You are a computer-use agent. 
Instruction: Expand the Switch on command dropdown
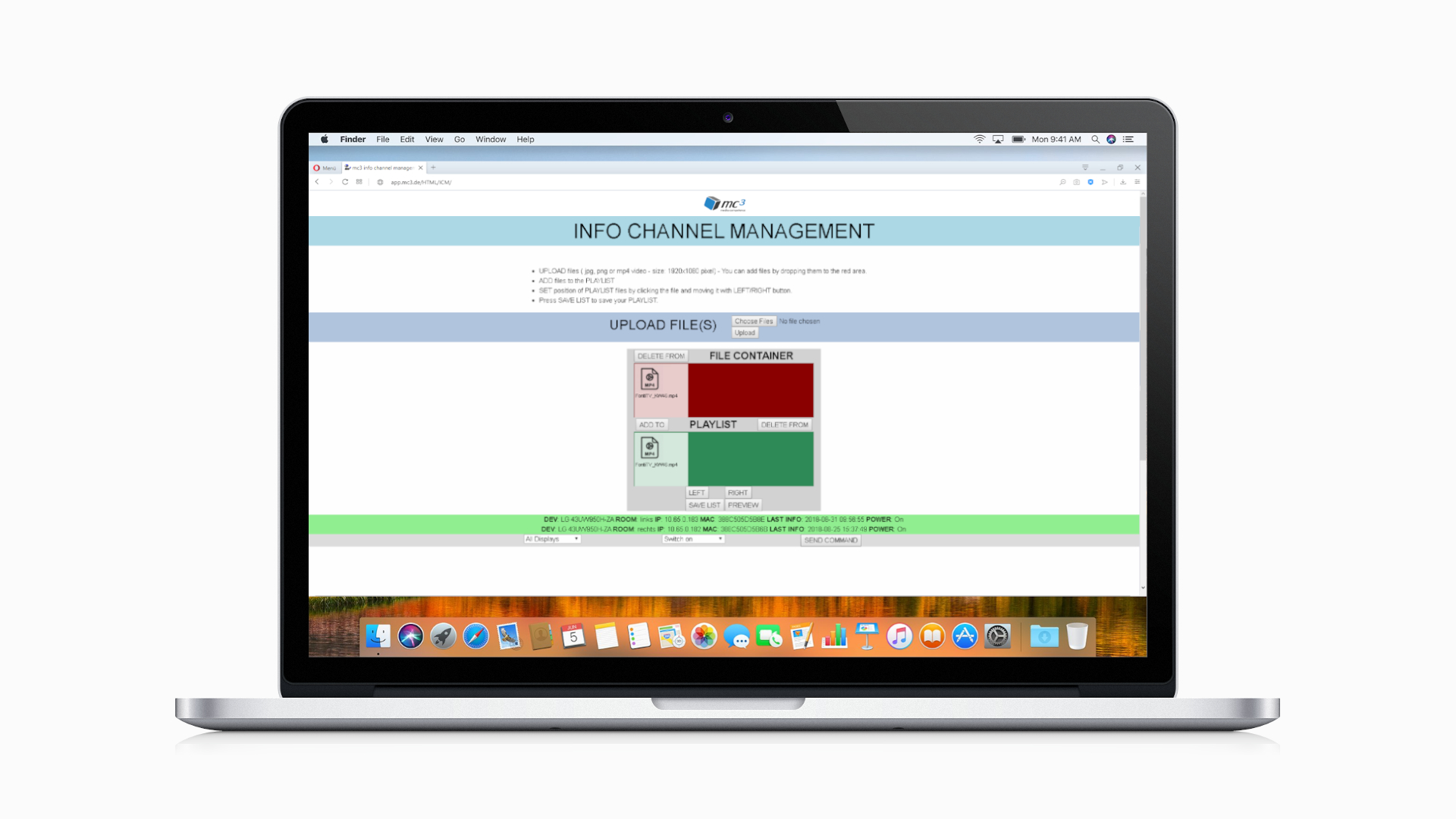[693, 539]
